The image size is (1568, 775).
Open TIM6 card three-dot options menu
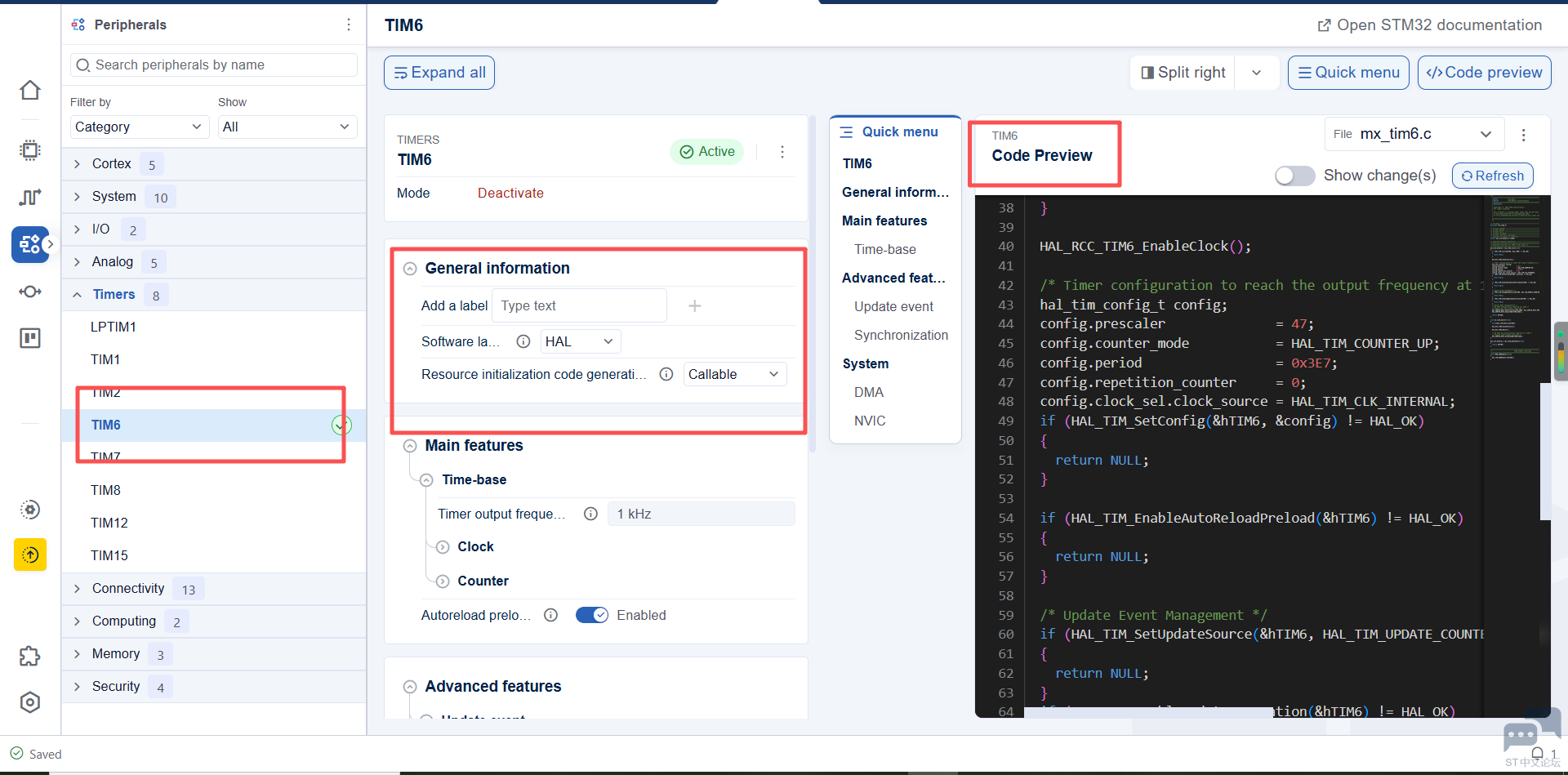[x=782, y=152]
